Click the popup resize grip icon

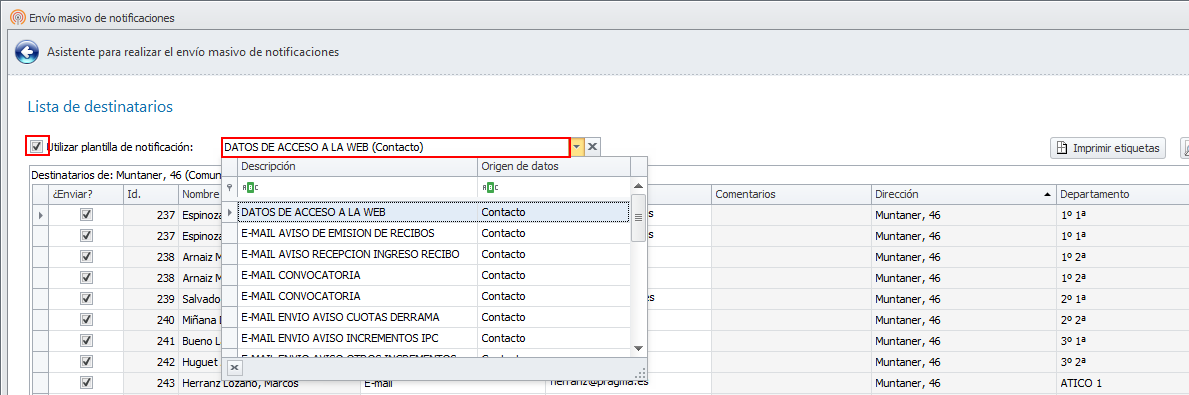click(x=640, y=372)
